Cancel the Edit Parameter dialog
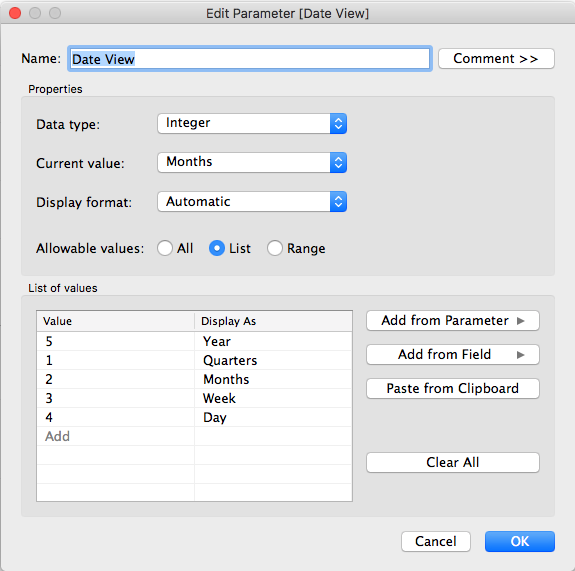The height and width of the screenshot is (571, 575). (x=436, y=541)
